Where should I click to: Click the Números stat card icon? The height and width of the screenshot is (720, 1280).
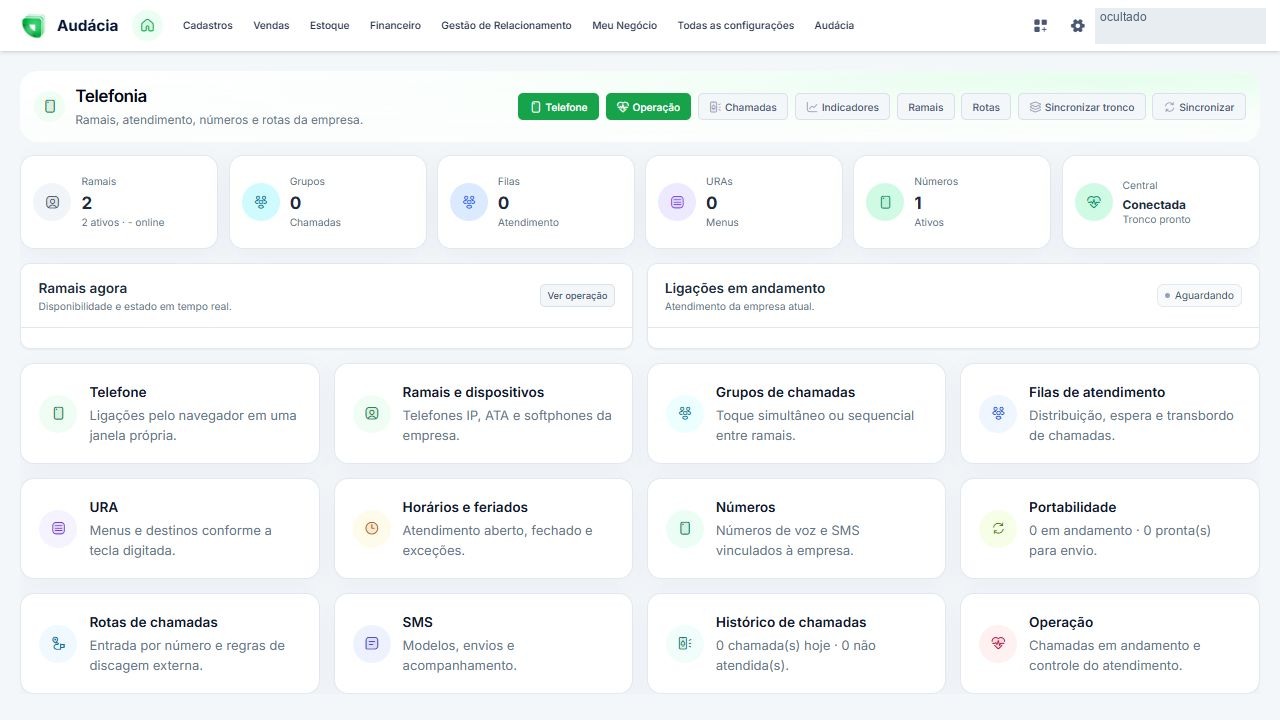point(885,202)
